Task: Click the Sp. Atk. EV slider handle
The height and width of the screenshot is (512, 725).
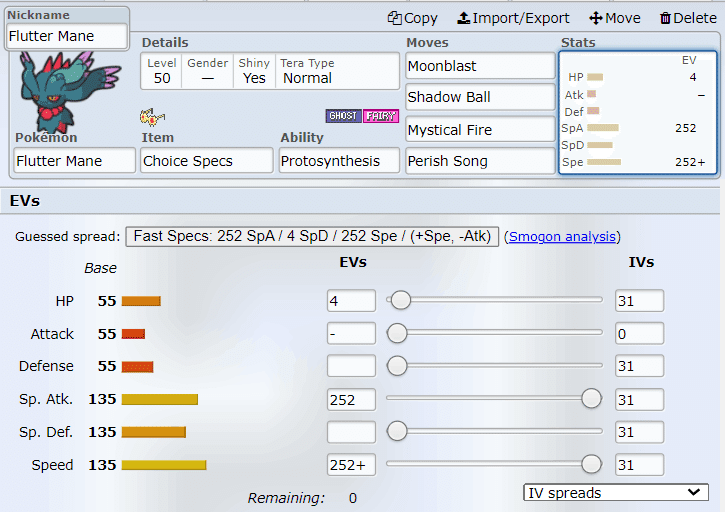Action: (x=591, y=399)
